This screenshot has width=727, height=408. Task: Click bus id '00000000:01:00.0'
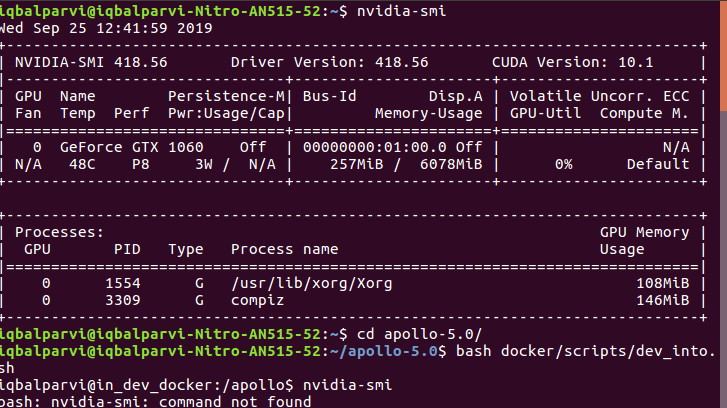[x=375, y=147]
